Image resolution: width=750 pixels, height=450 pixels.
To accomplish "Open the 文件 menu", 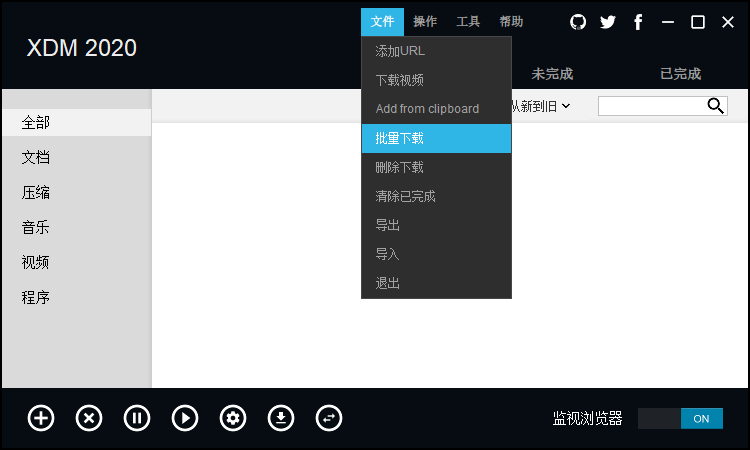I will tap(382, 22).
